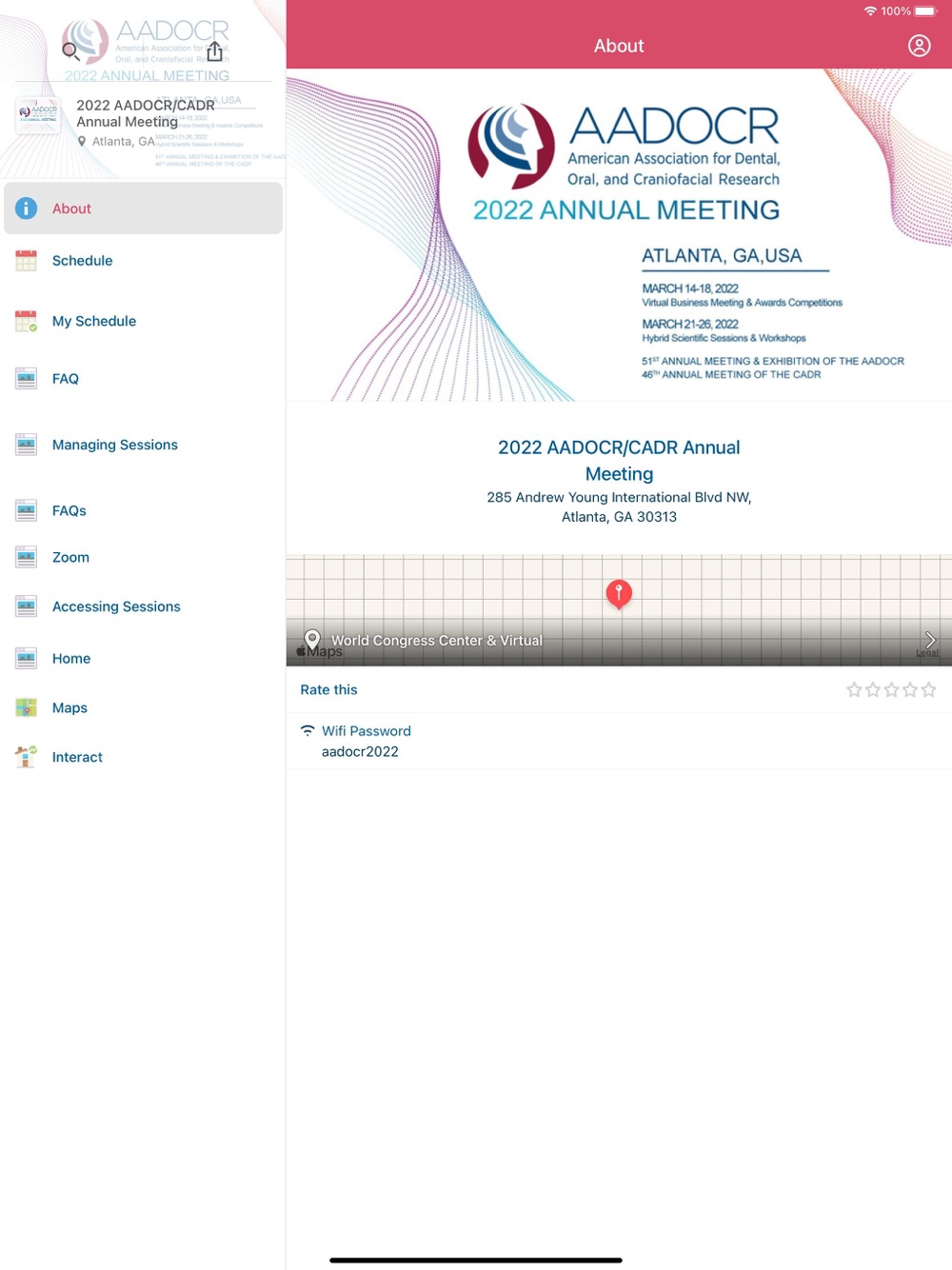
Task: Tap the My Schedule calendar icon
Action: tap(27, 321)
